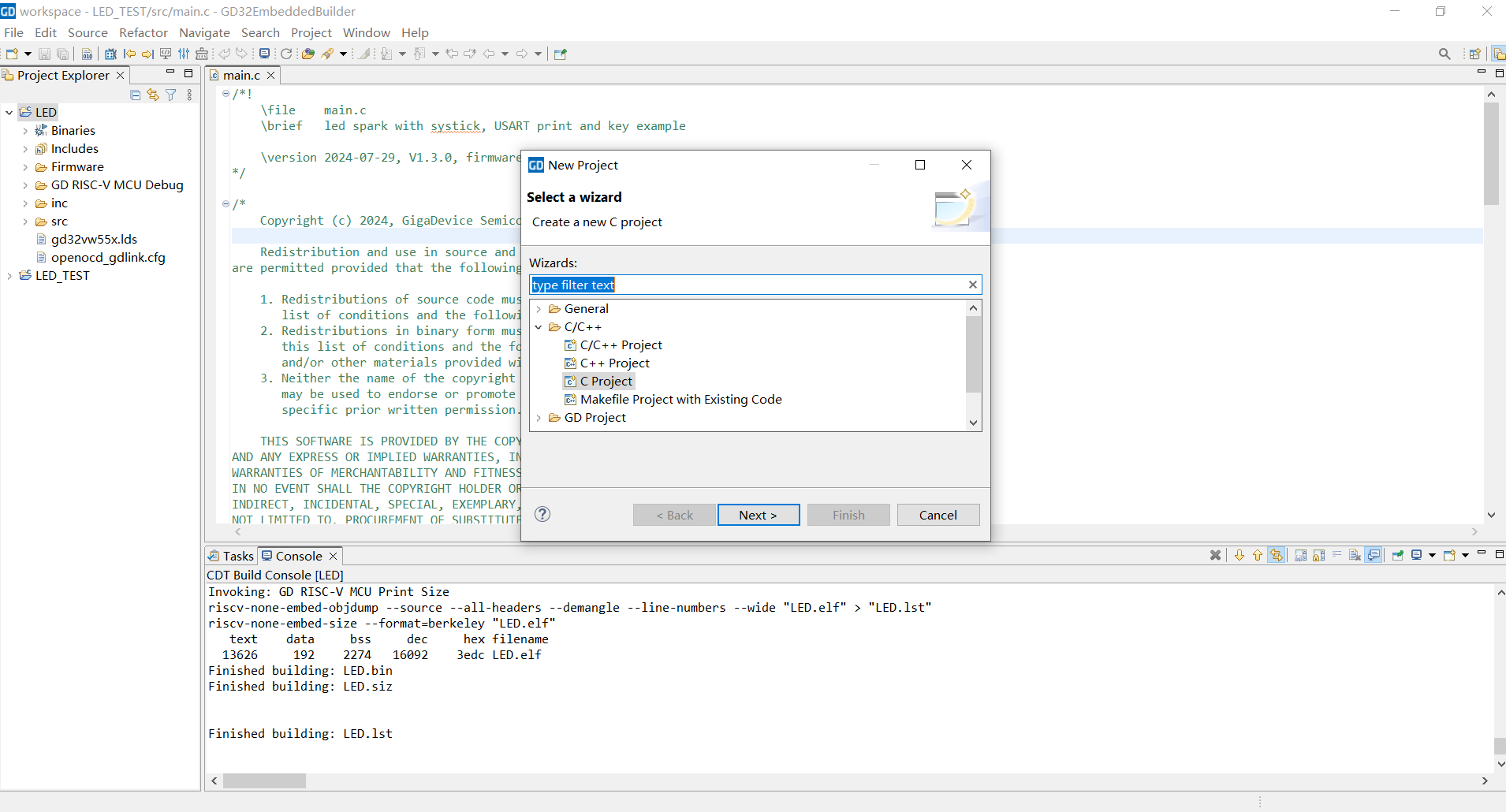The height and width of the screenshot is (812, 1506).
Task: Toggle Pin Console button
Action: (1397, 555)
